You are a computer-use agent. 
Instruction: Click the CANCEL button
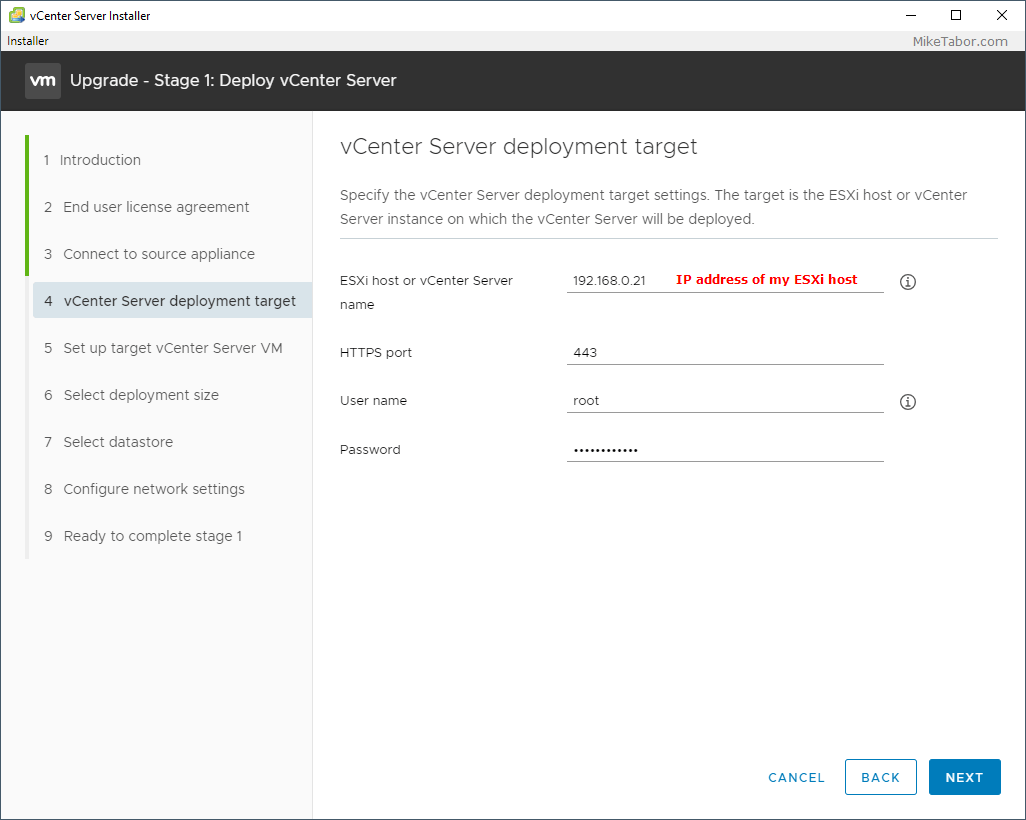click(796, 777)
